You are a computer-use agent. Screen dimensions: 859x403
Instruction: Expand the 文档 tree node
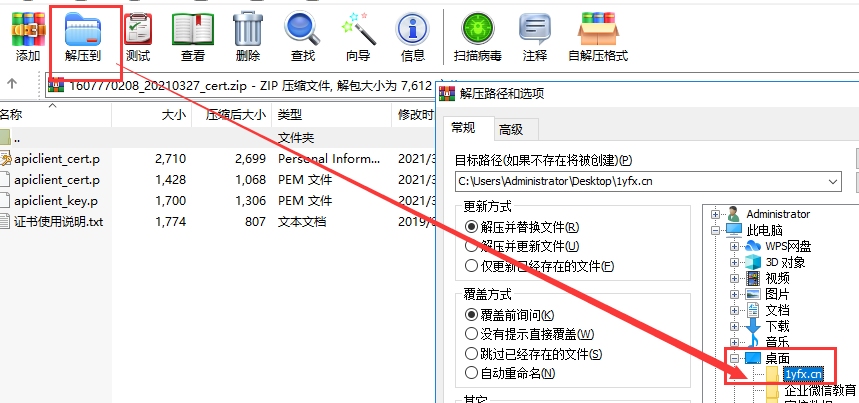[734, 310]
